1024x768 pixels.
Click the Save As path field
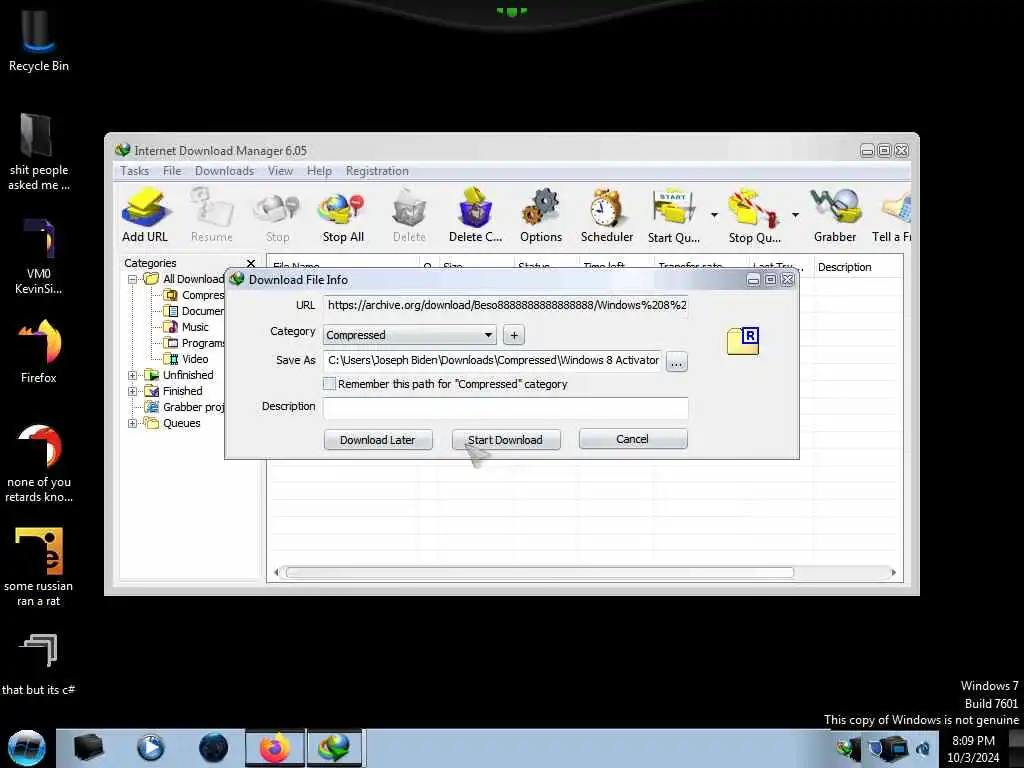(492, 360)
